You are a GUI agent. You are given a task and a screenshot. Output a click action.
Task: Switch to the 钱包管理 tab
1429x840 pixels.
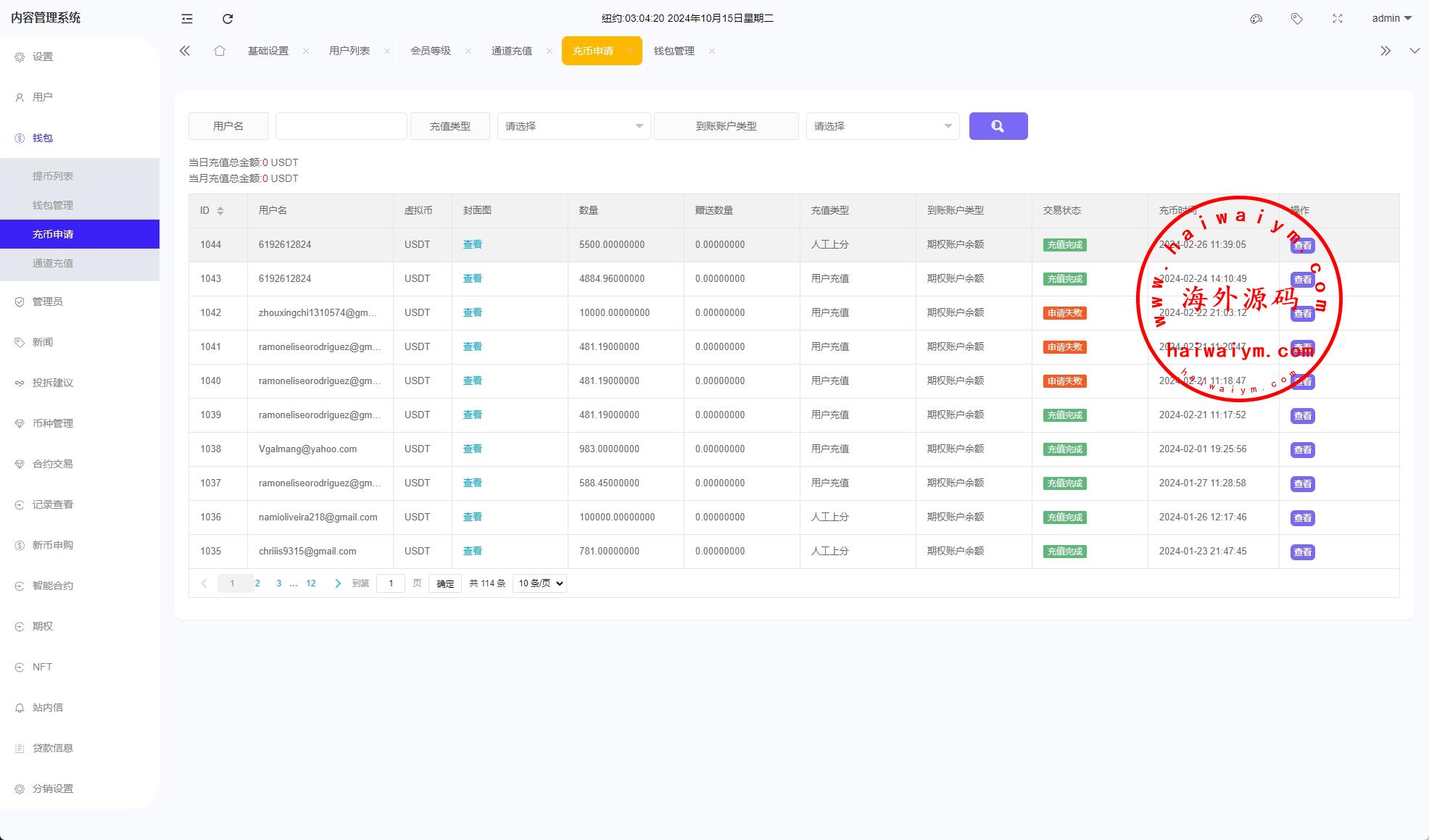point(674,51)
